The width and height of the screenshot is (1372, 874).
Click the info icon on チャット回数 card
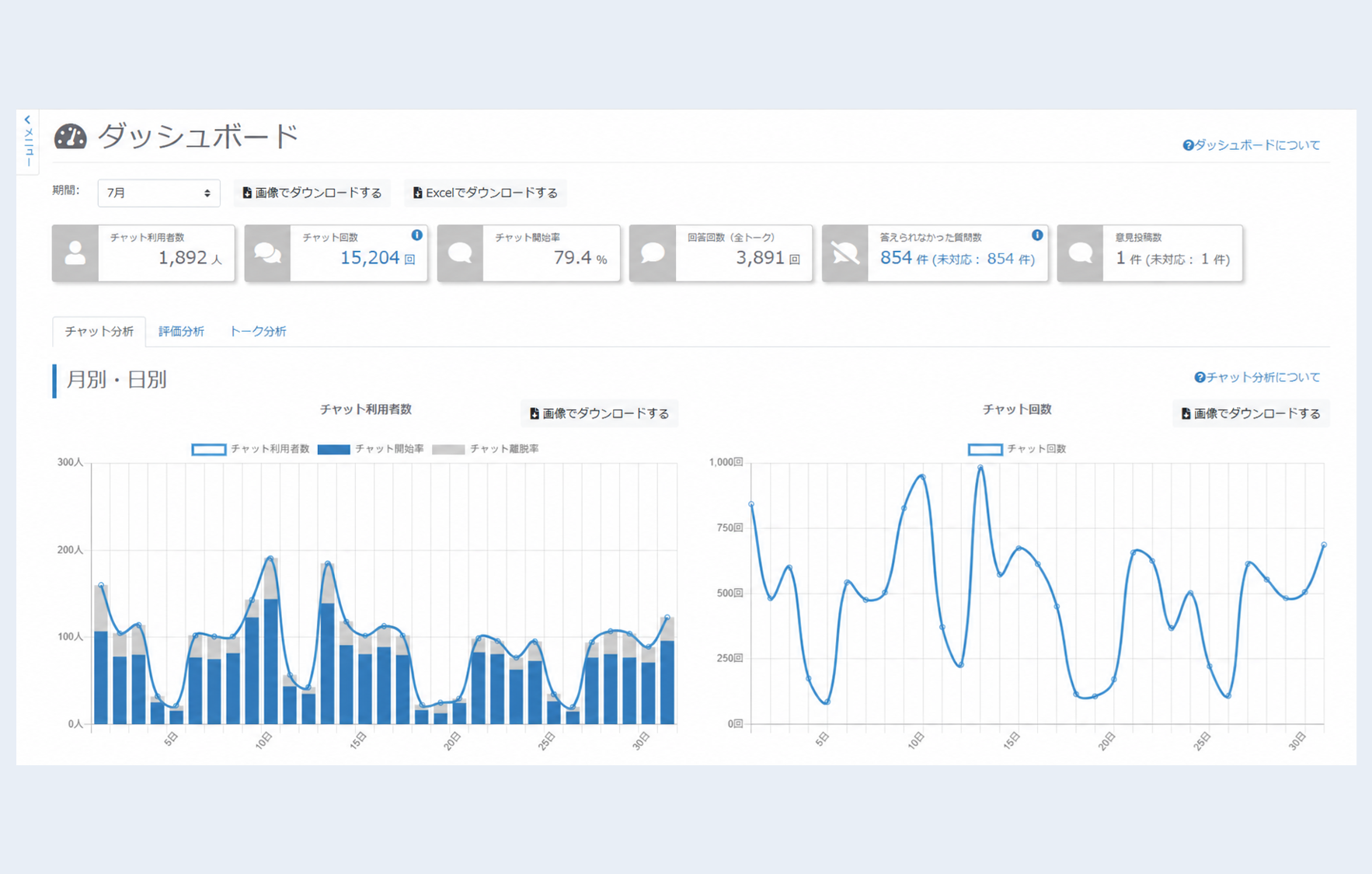417,235
